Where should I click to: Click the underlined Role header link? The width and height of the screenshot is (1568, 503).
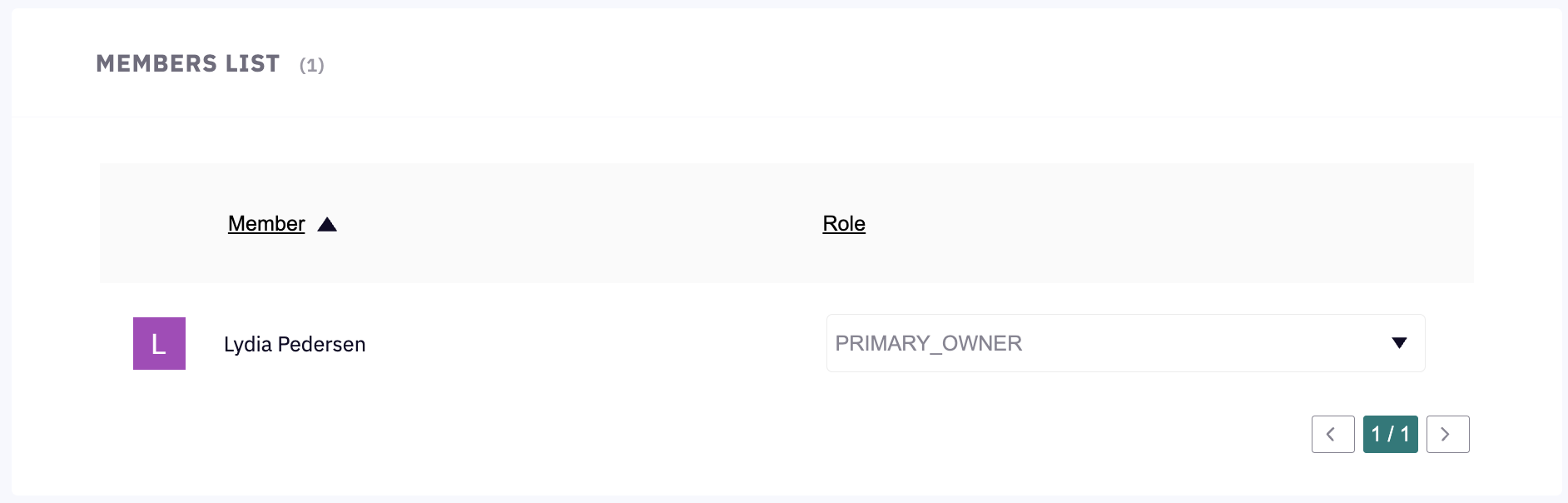pyautogui.click(x=844, y=223)
